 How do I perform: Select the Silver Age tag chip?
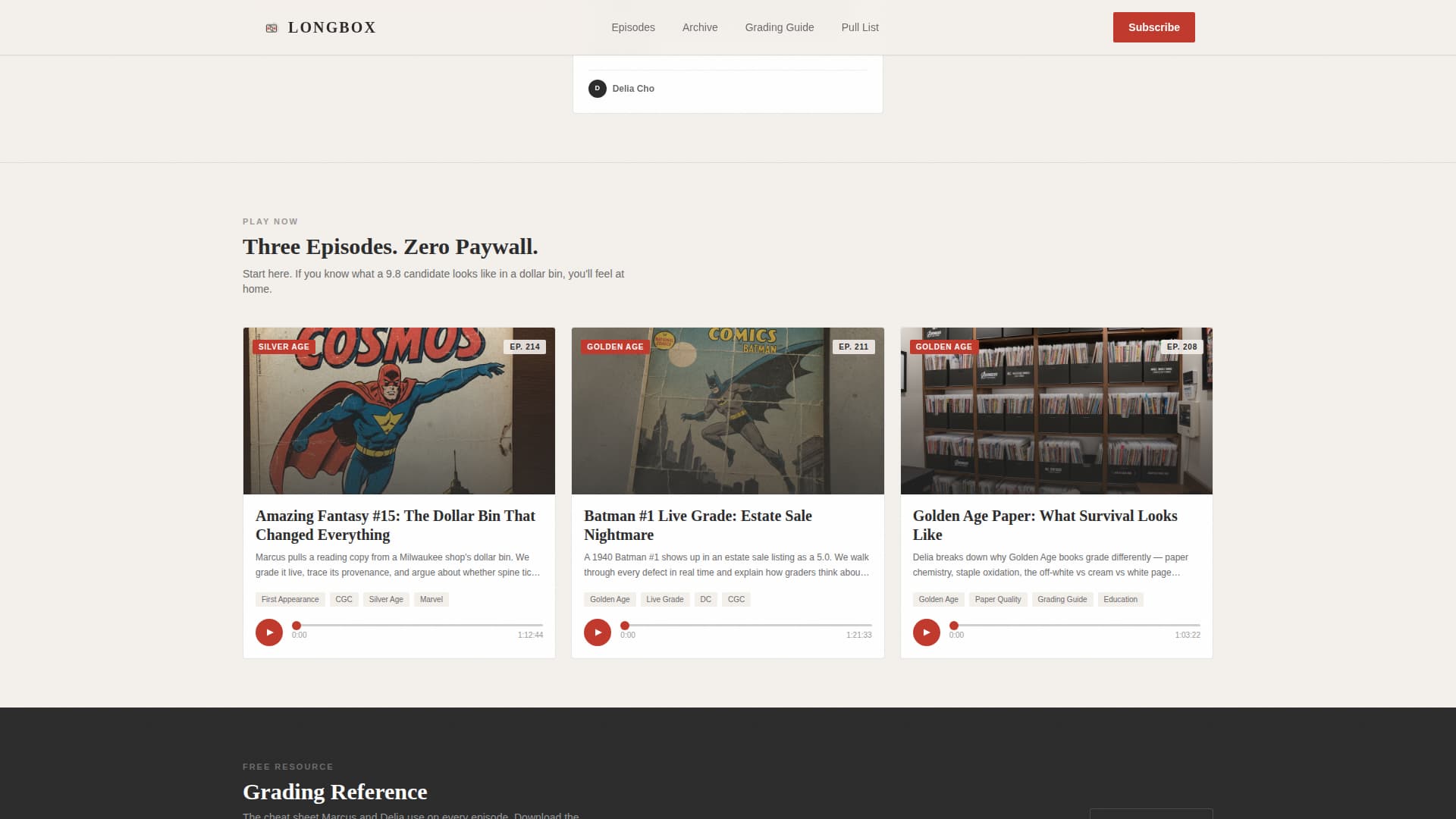[x=386, y=599]
